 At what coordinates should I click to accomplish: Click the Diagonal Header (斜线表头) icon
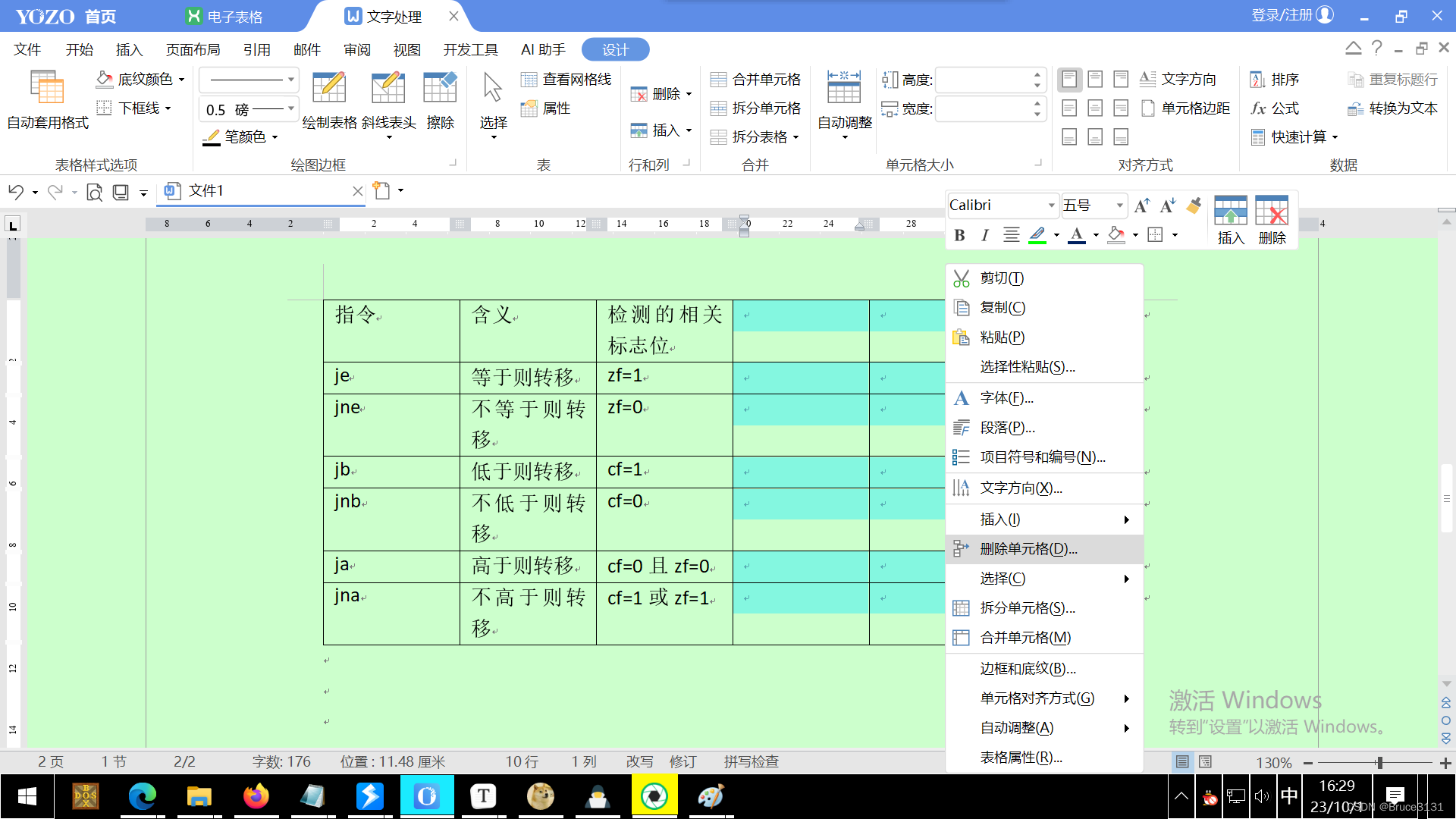[x=388, y=89]
